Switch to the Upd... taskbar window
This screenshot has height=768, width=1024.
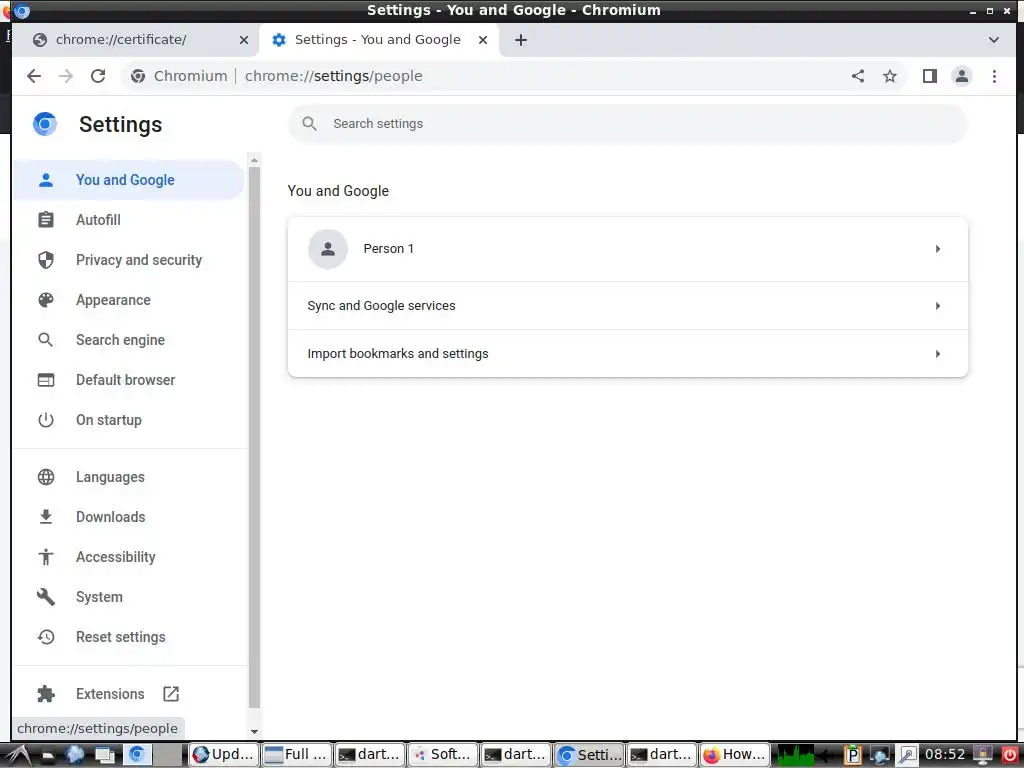tap(223, 755)
